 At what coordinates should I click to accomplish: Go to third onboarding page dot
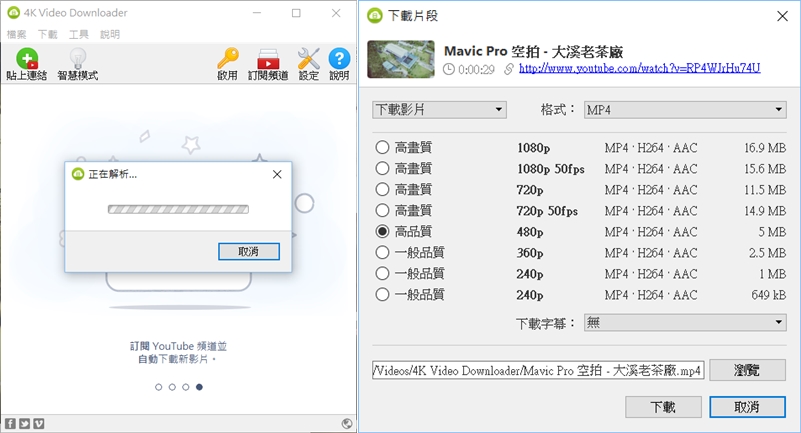186,387
